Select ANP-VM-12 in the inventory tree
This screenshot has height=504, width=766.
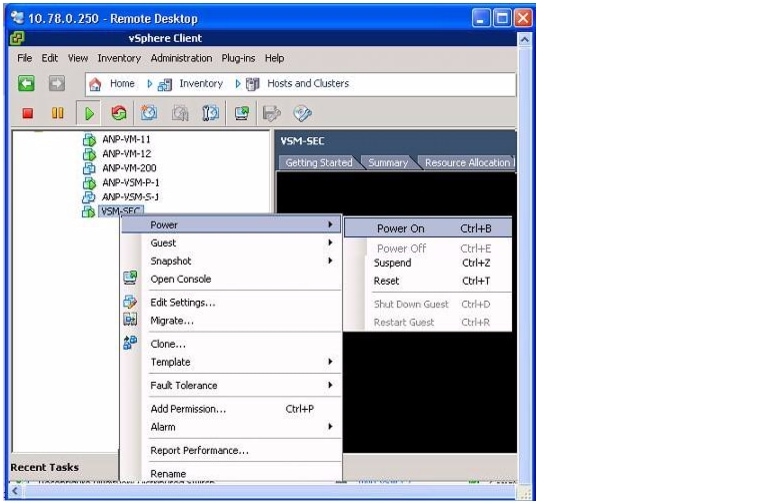[127, 154]
